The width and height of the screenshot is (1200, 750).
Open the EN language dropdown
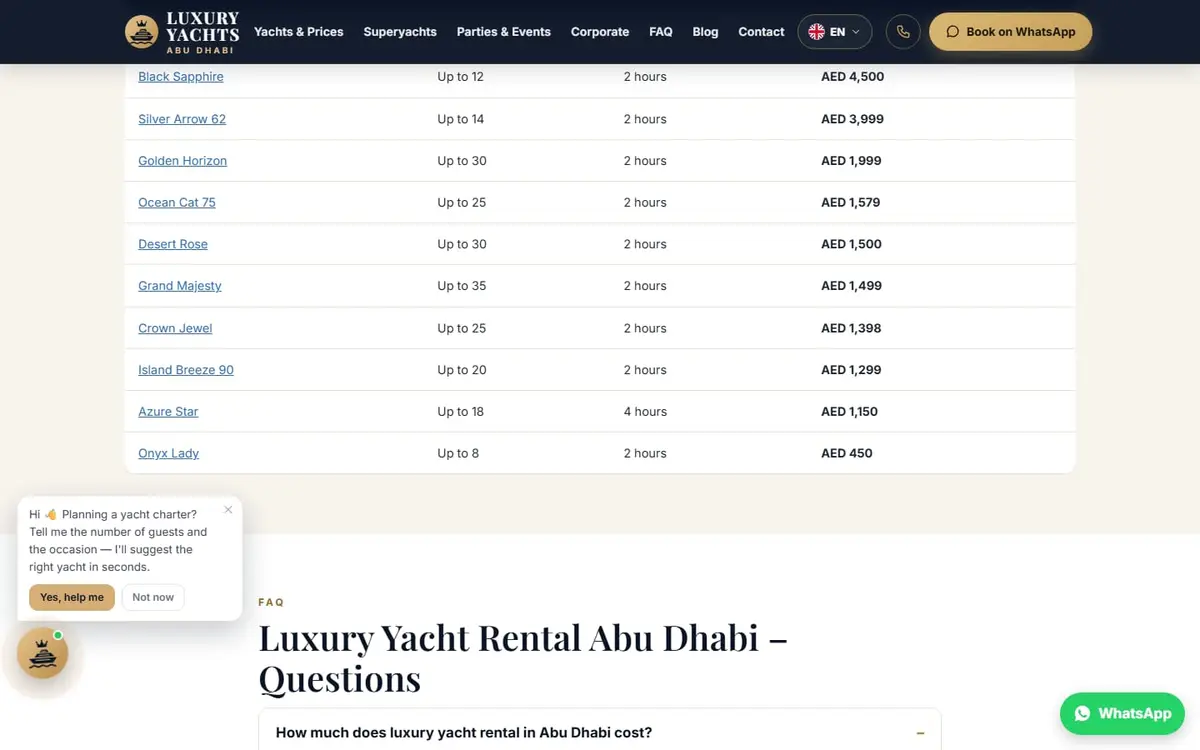[835, 32]
